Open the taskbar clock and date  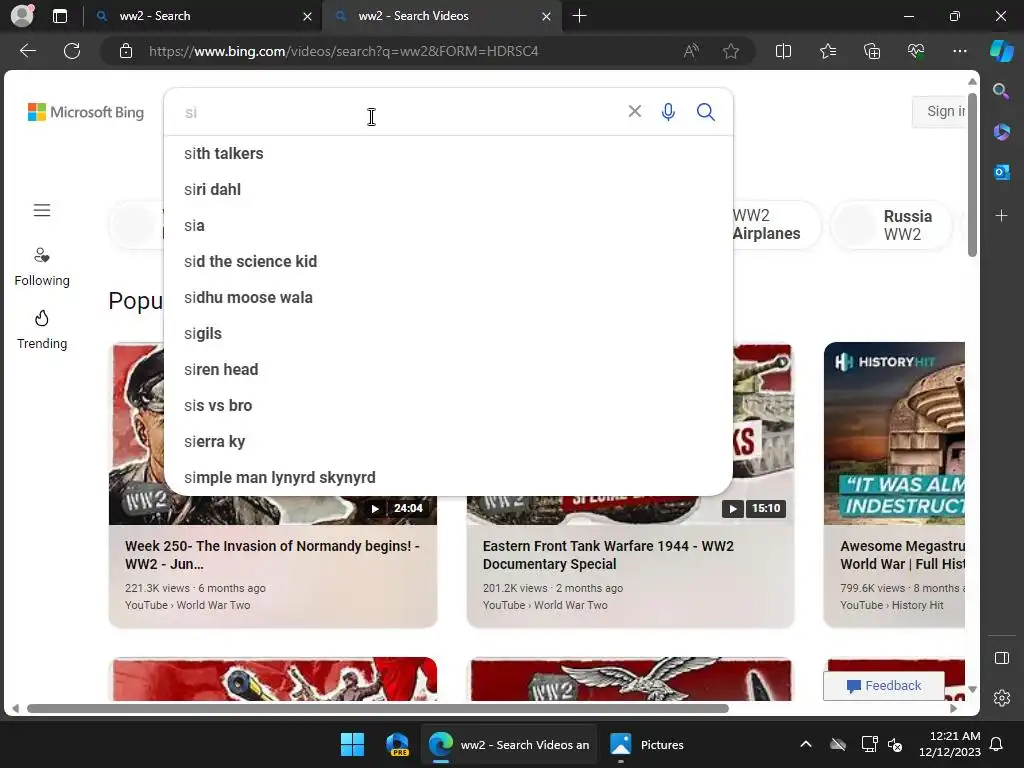tap(950, 744)
